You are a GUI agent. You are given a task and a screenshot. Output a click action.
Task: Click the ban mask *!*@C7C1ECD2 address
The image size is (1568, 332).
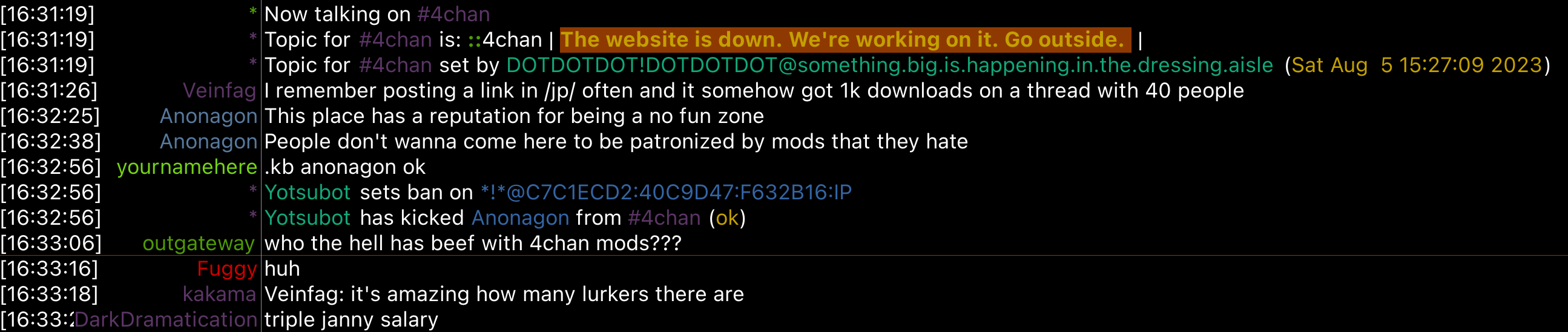(x=666, y=193)
